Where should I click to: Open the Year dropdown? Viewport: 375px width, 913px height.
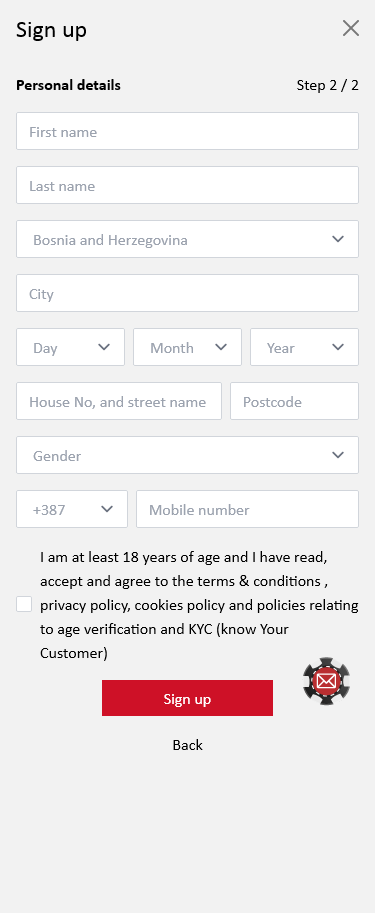pos(305,348)
